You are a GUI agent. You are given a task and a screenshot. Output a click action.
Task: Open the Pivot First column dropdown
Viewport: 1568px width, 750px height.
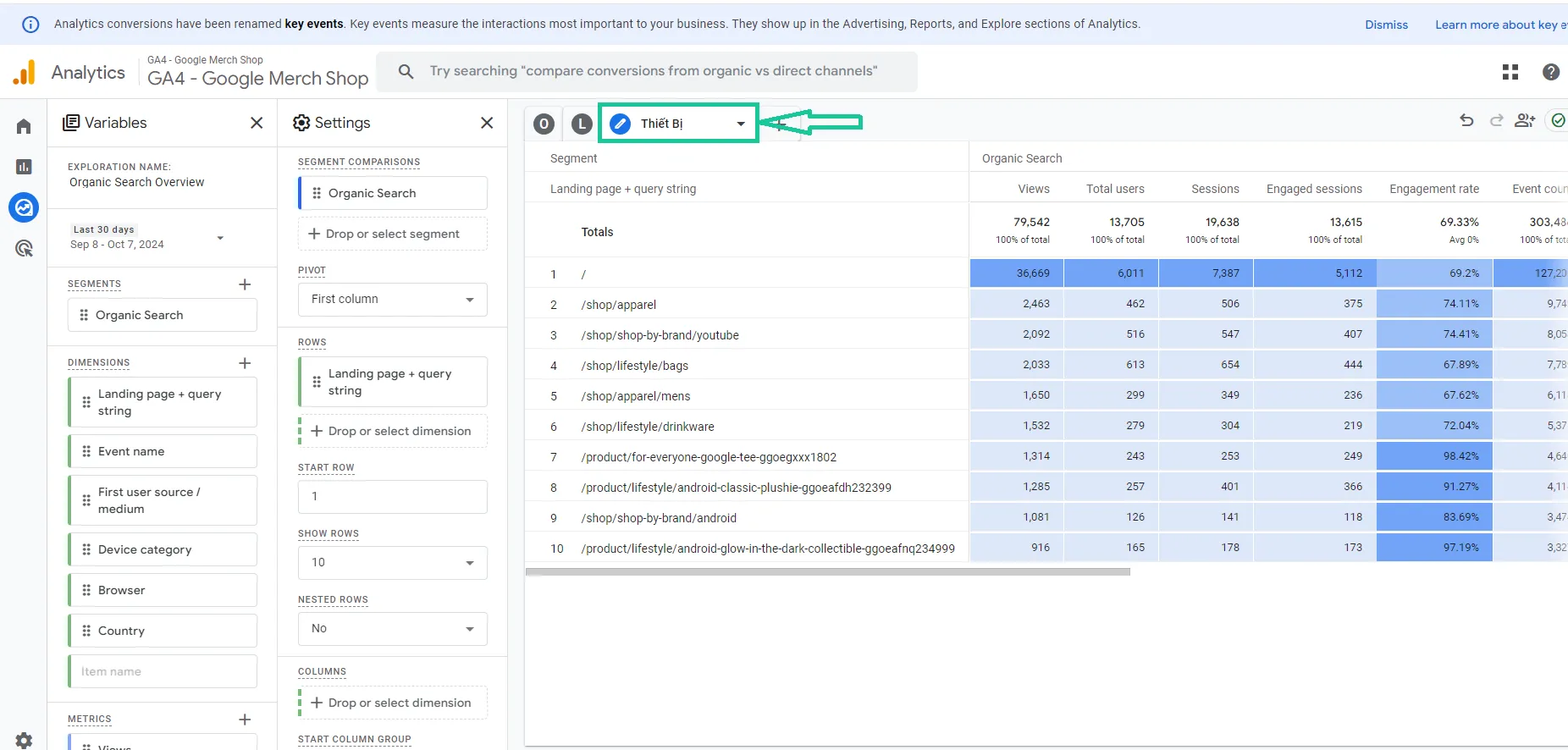pyautogui.click(x=393, y=300)
